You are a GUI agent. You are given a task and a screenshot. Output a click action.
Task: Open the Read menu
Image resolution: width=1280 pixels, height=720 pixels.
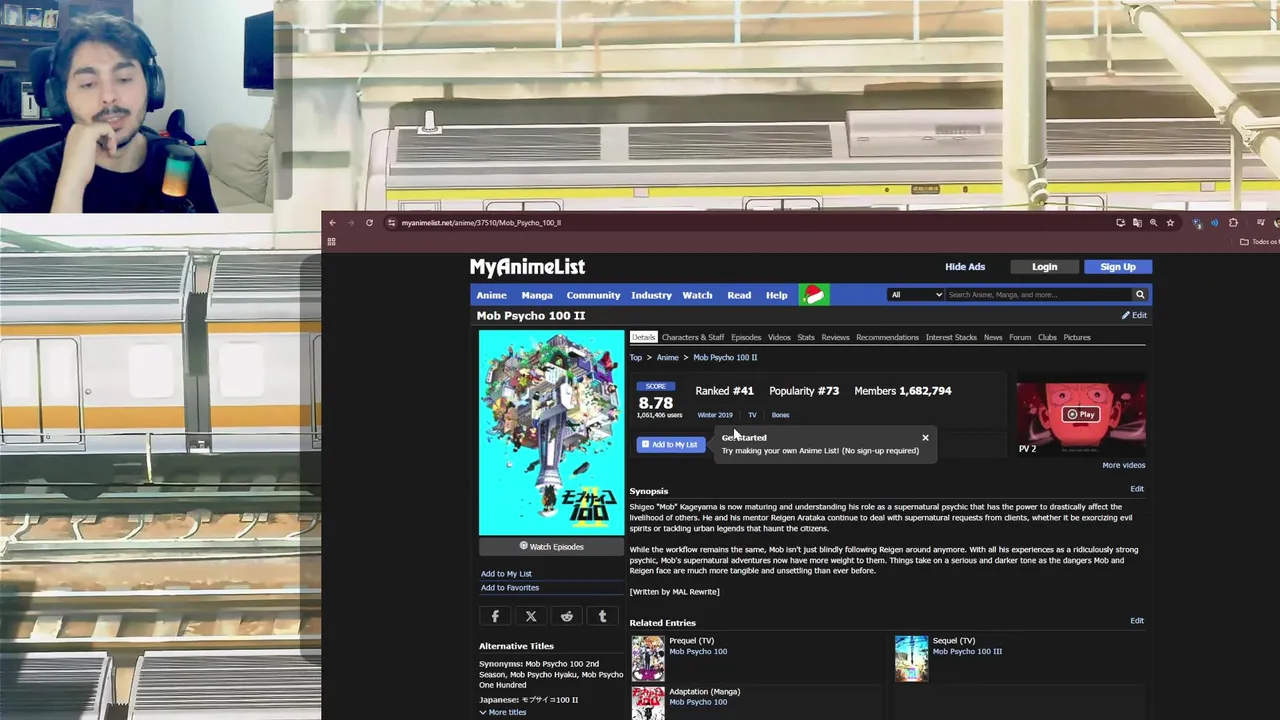tap(739, 295)
